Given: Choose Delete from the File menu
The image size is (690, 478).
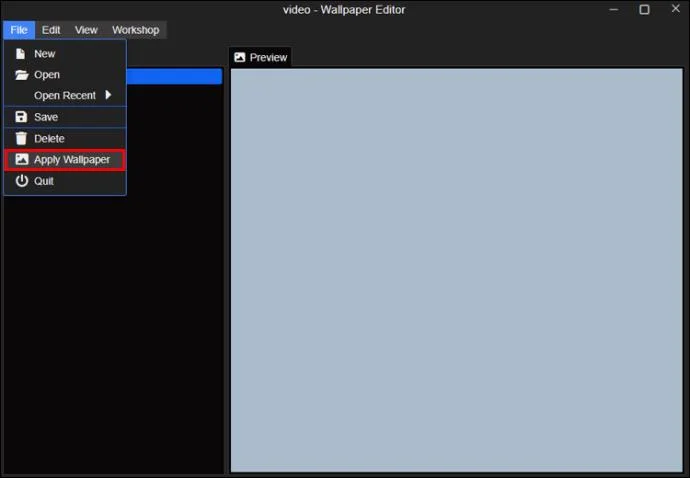Looking at the screenshot, I should point(65,139).
